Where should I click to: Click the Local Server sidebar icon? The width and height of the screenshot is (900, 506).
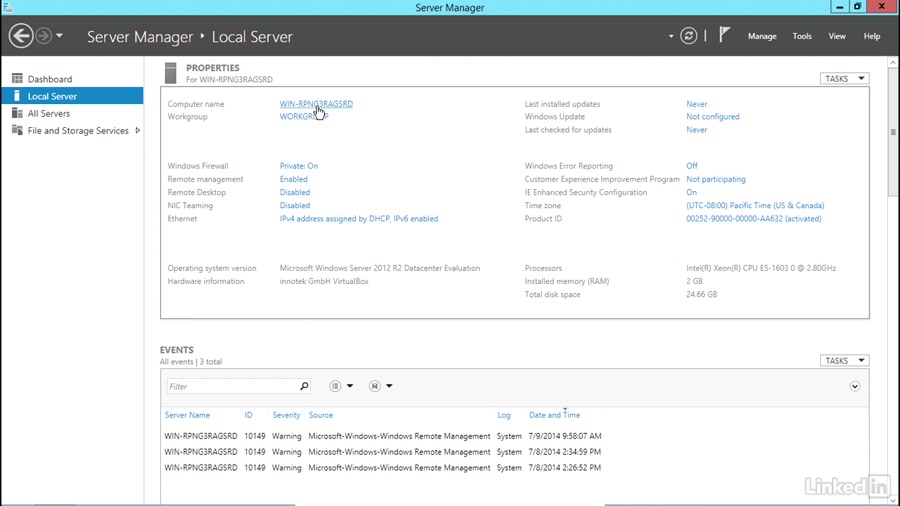pyautogui.click(x=17, y=96)
